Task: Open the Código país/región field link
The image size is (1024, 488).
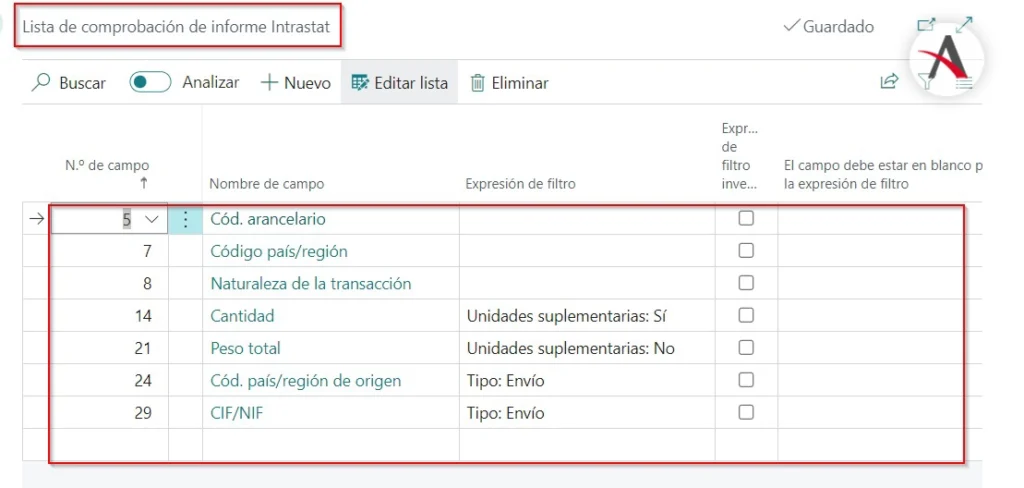Action: (x=279, y=251)
